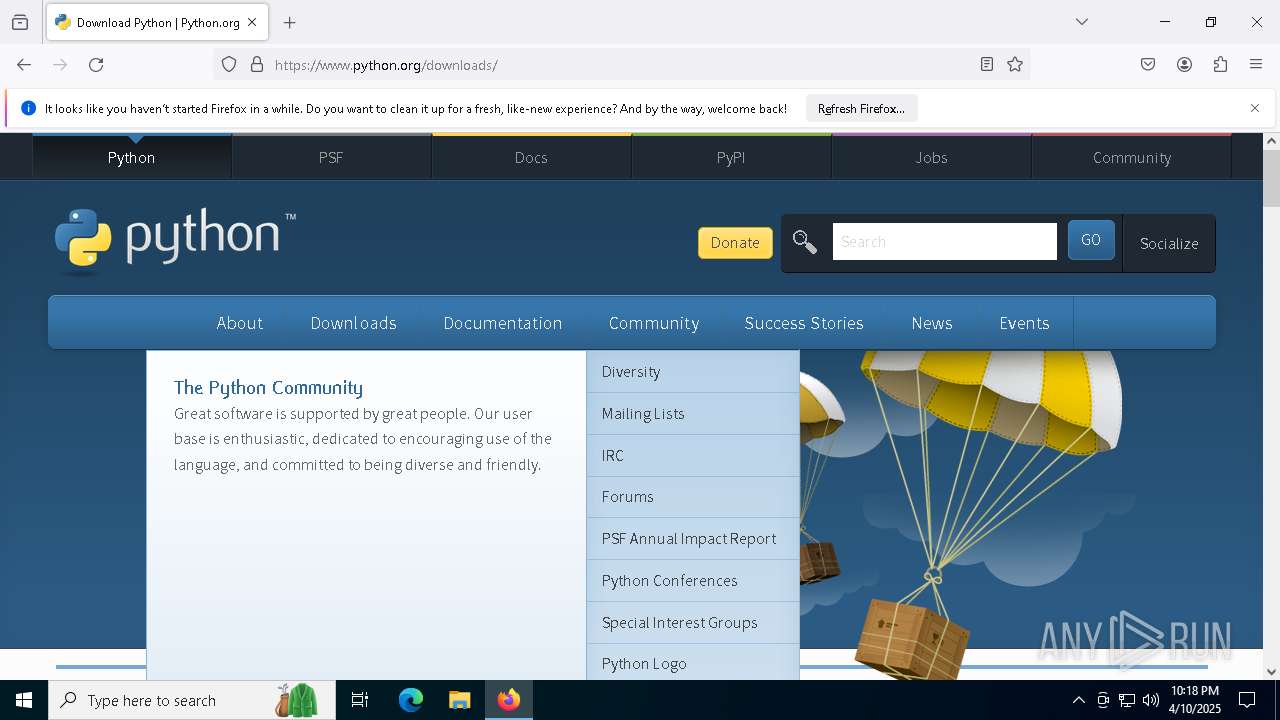The width and height of the screenshot is (1280, 720).
Task: Open the Success Stories menu
Action: pyautogui.click(x=804, y=323)
